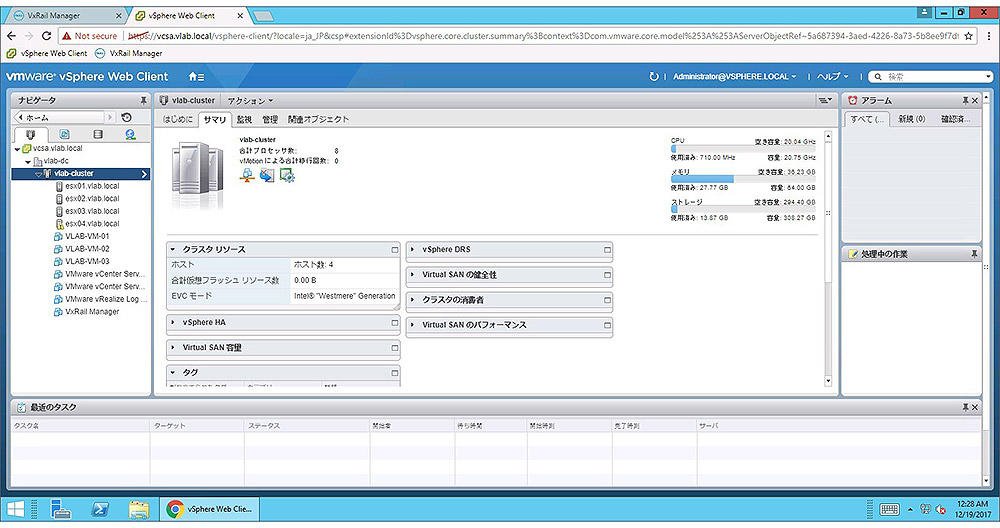
Task: Expand the Virtual SAN 容量 section
Action: click(x=173, y=348)
